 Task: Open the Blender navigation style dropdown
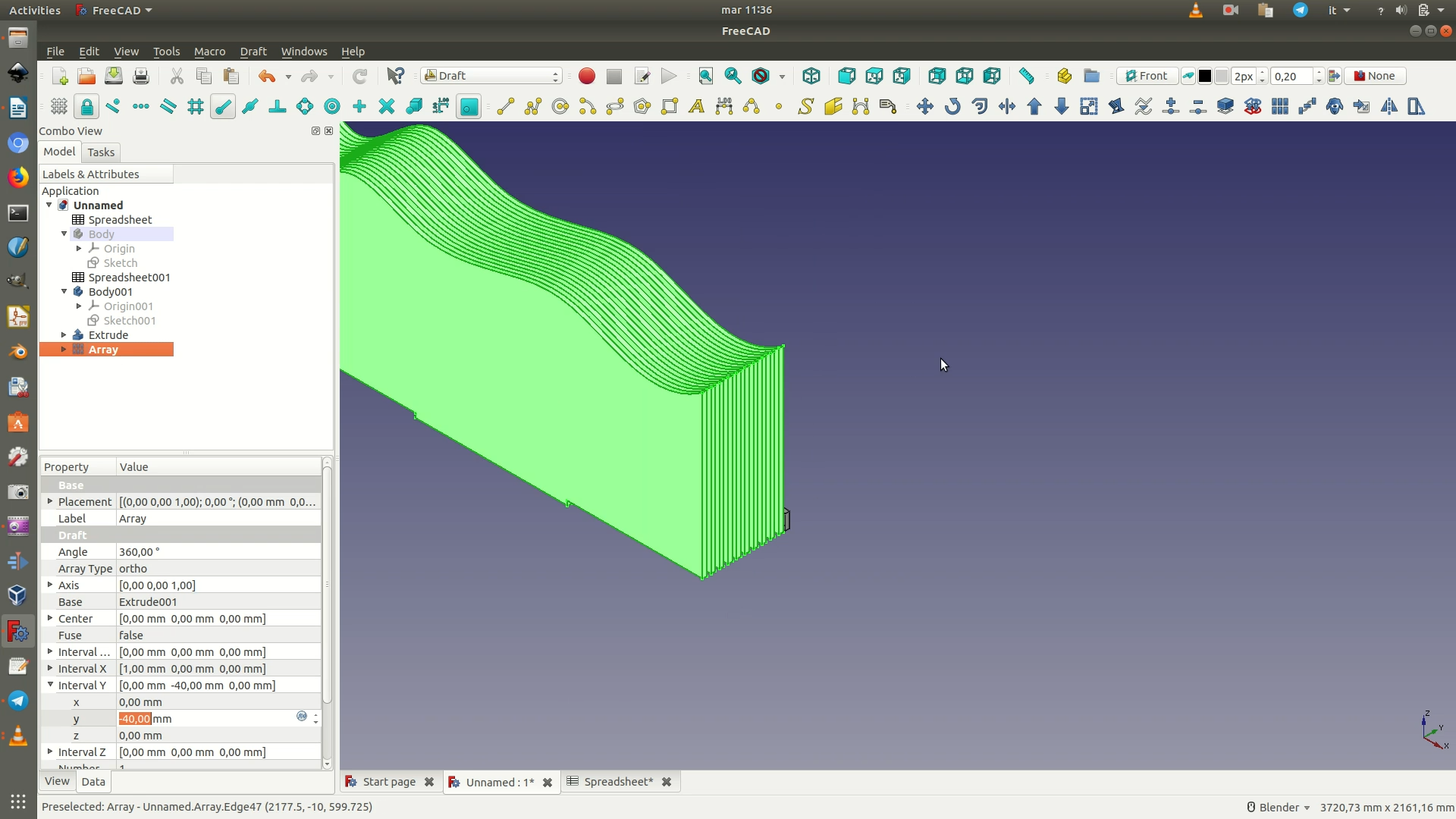[1279, 808]
